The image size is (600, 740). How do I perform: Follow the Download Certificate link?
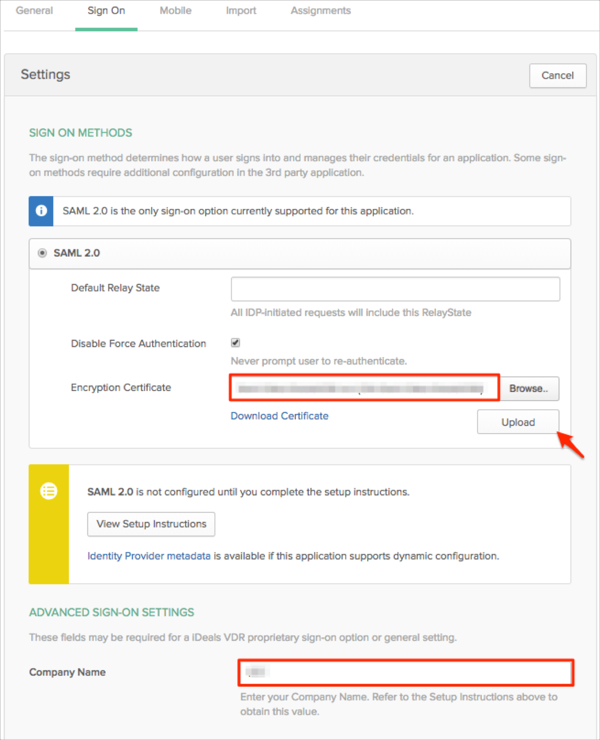point(279,416)
